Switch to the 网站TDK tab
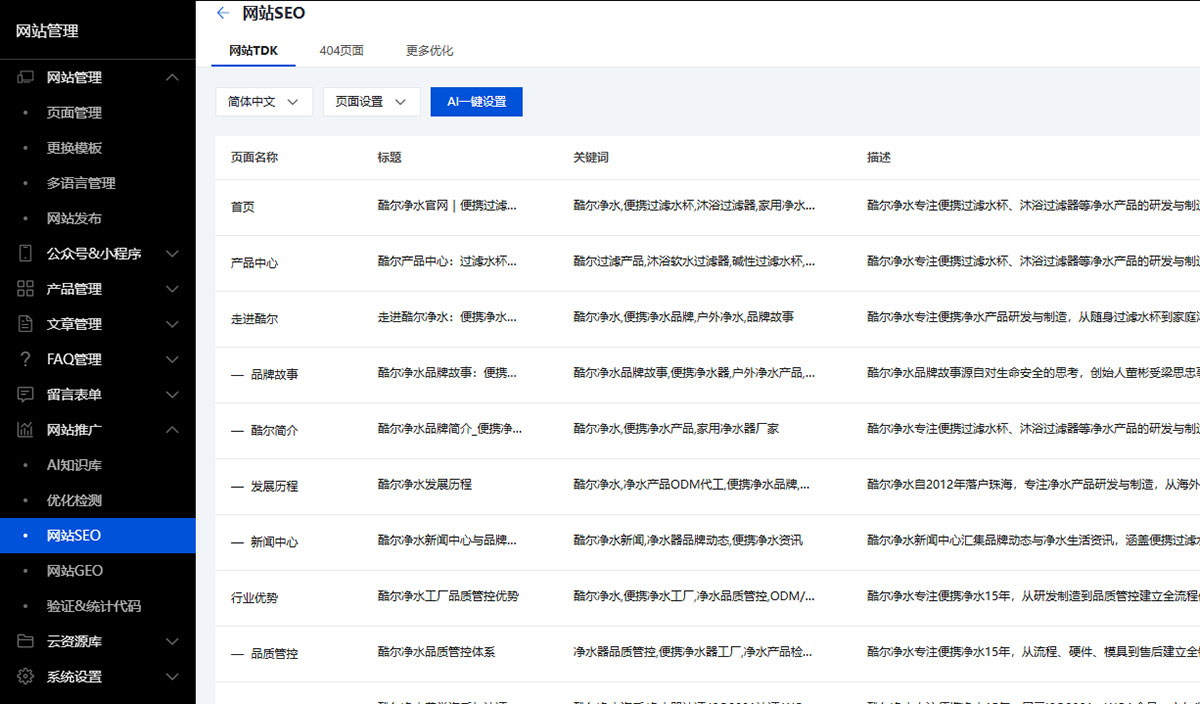The width and height of the screenshot is (1200, 704). point(253,50)
